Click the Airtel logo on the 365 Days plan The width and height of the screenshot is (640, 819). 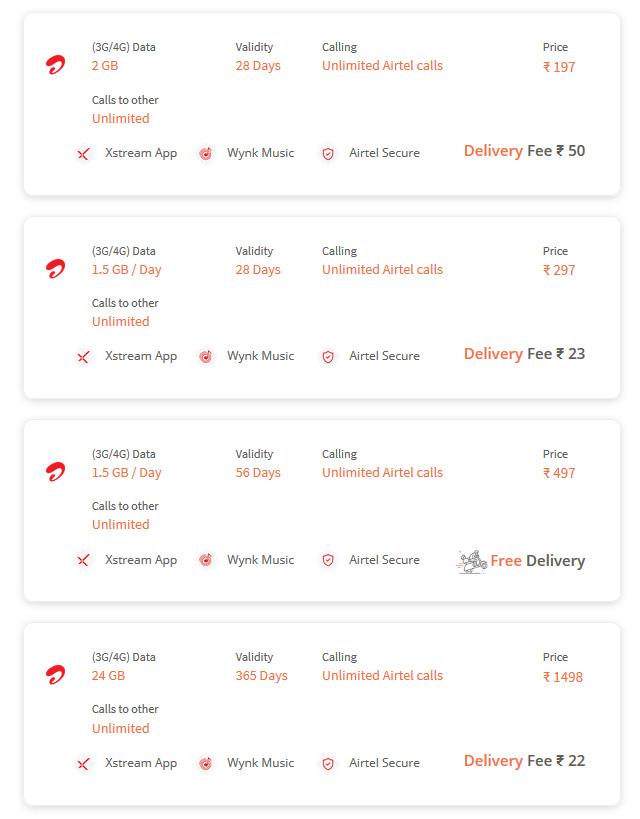click(x=55, y=675)
